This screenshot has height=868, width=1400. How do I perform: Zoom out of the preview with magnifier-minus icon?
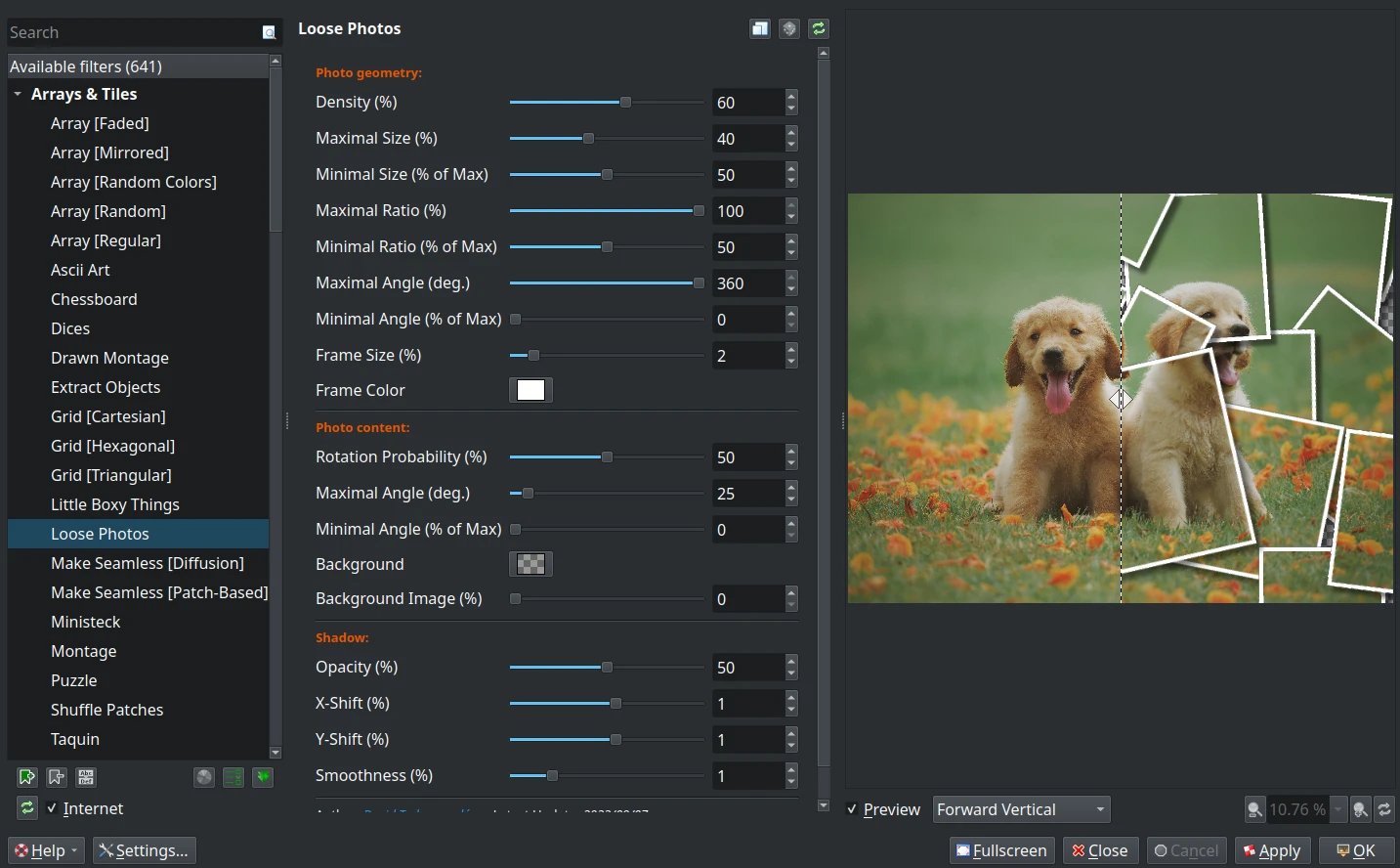1254,809
